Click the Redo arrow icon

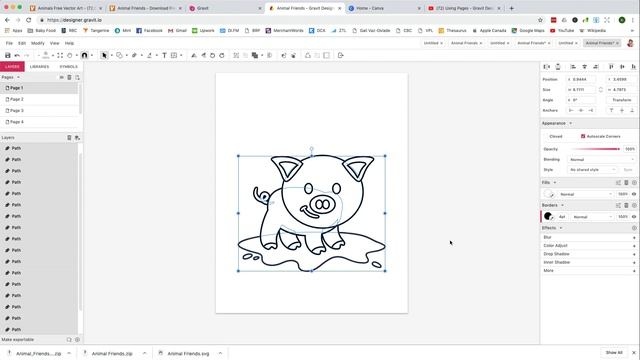click(x=27, y=55)
